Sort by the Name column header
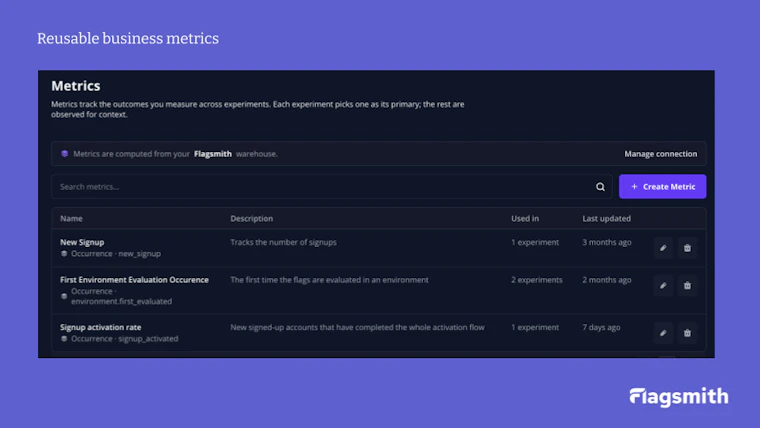760x428 pixels. [71, 219]
